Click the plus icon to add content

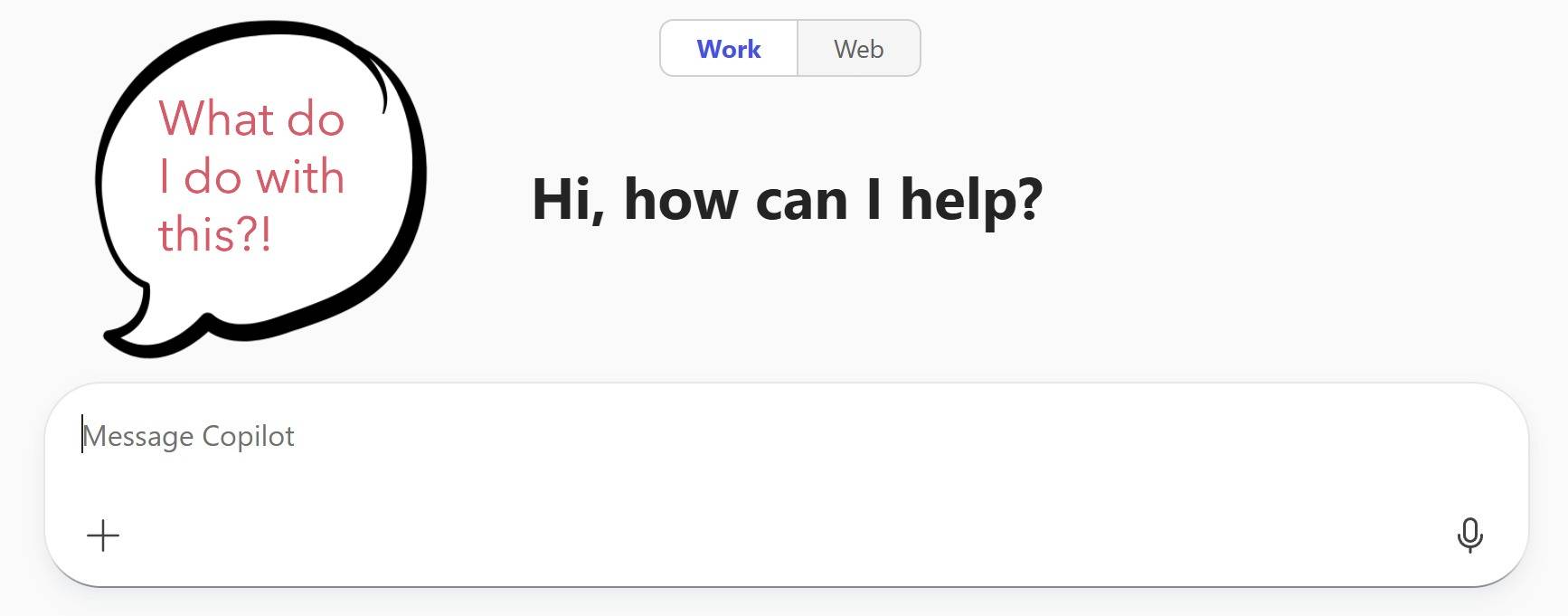tap(103, 535)
